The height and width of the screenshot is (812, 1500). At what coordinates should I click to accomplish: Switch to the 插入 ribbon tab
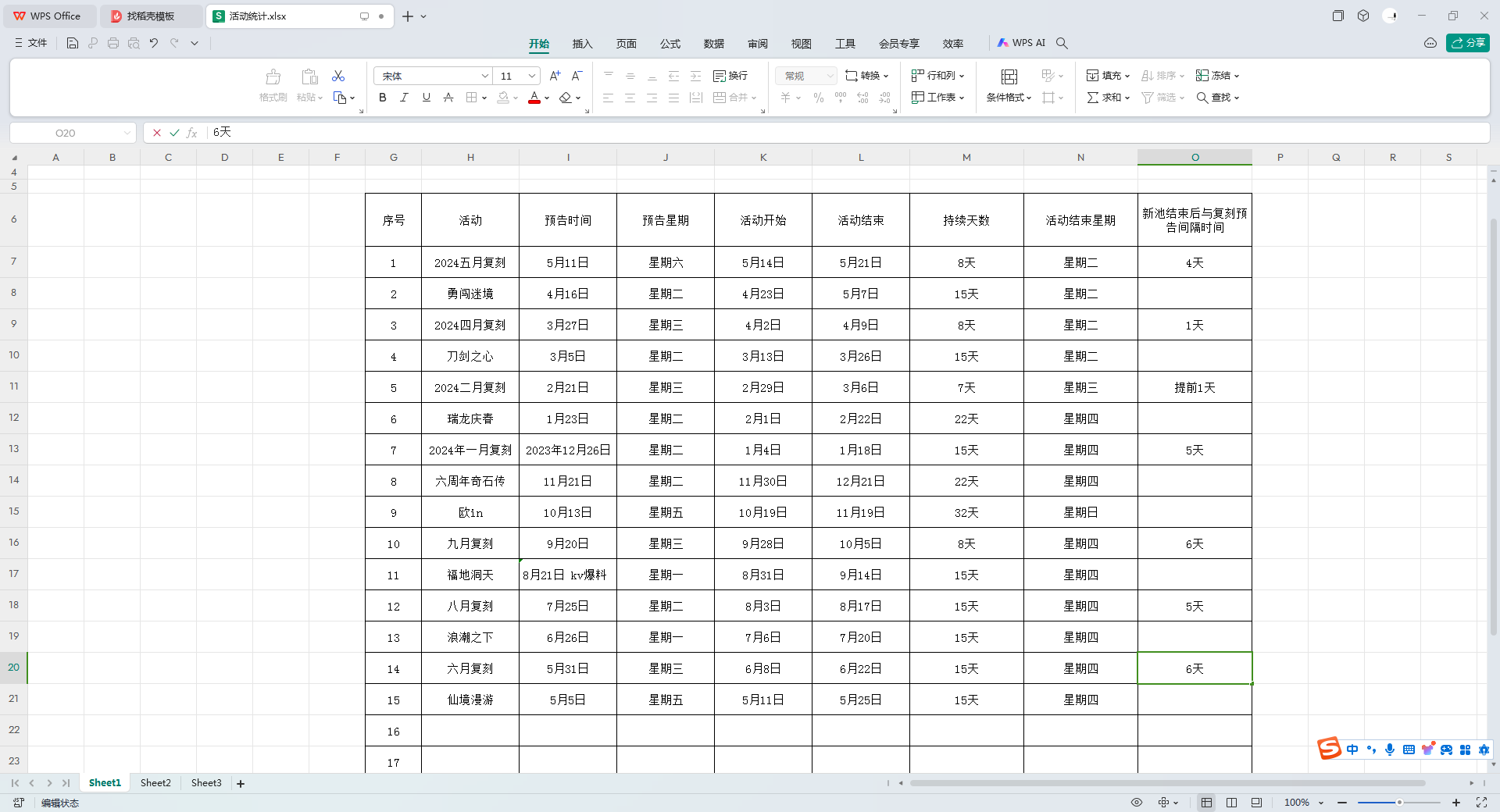click(582, 44)
